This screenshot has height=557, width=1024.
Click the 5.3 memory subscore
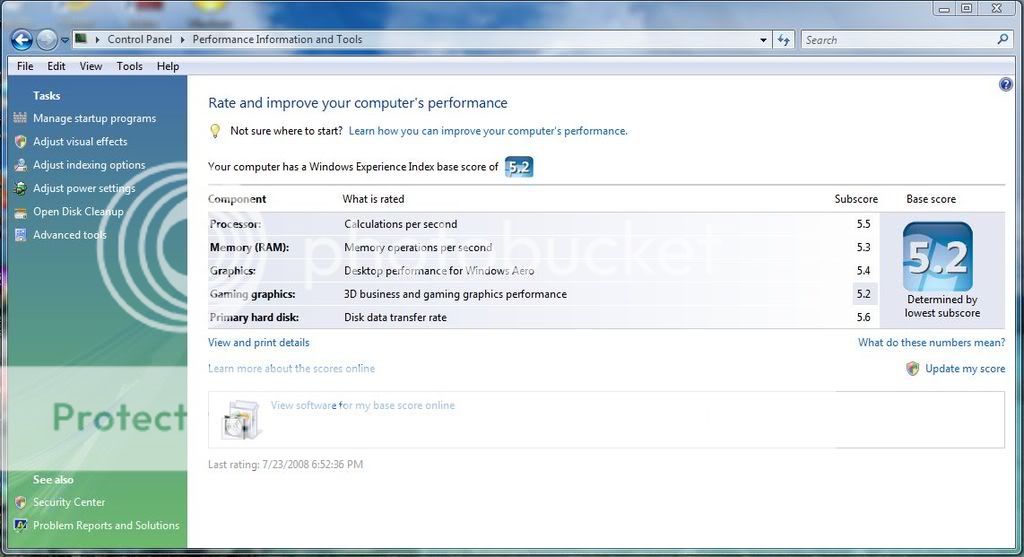(x=863, y=247)
